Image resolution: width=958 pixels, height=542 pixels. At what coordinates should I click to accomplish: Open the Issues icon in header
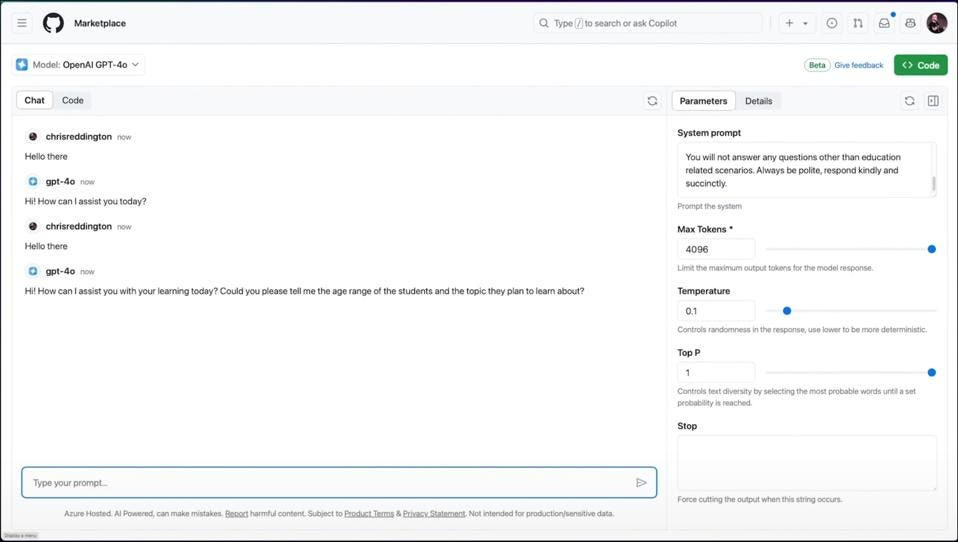(832, 23)
